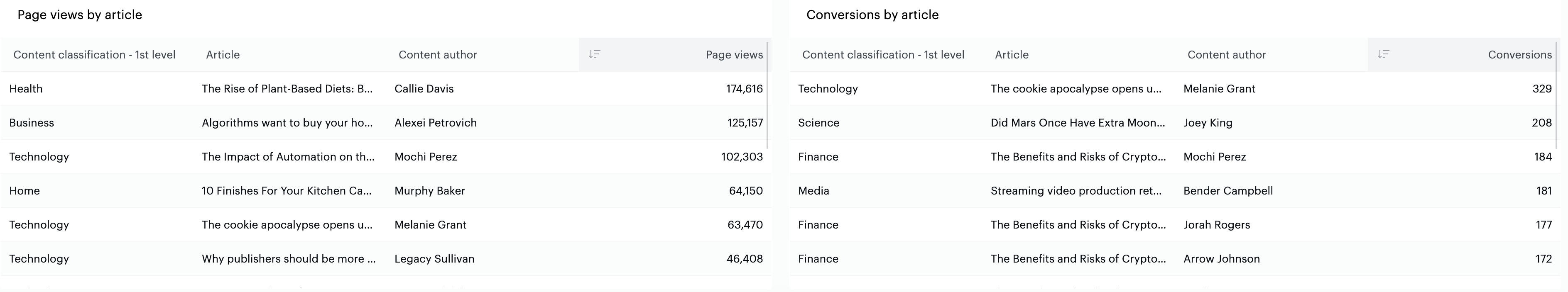Click the Health classification cell

26,89
